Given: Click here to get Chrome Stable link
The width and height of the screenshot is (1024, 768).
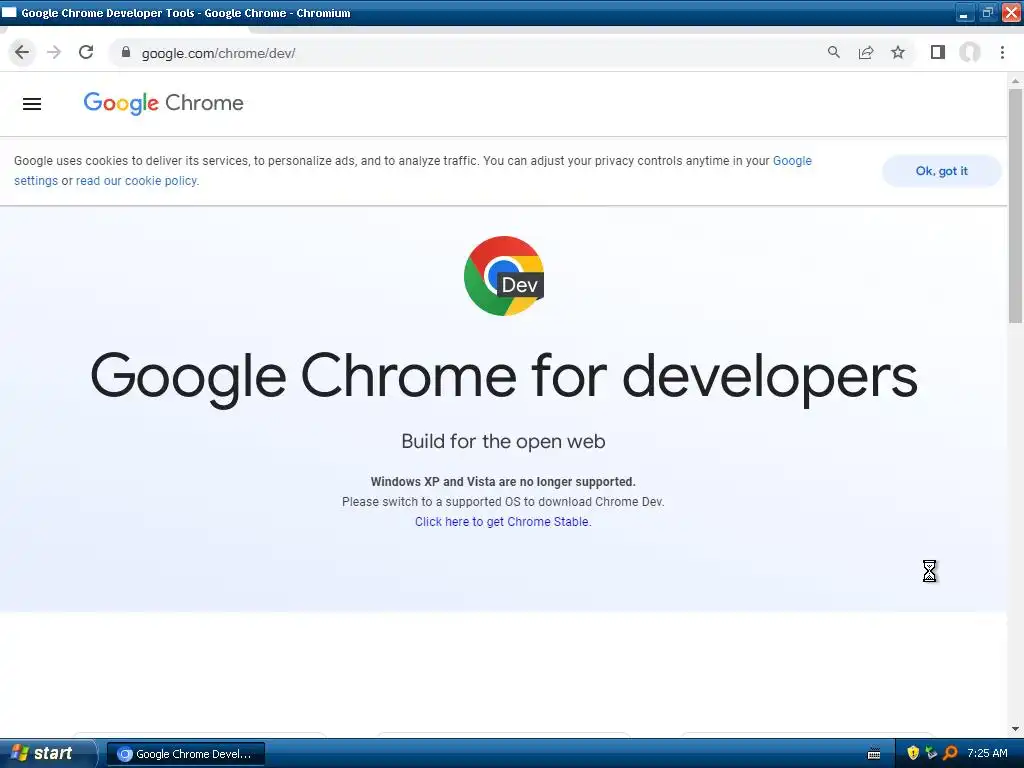Looking at the screenshot, I should click(x=502, y=522).
